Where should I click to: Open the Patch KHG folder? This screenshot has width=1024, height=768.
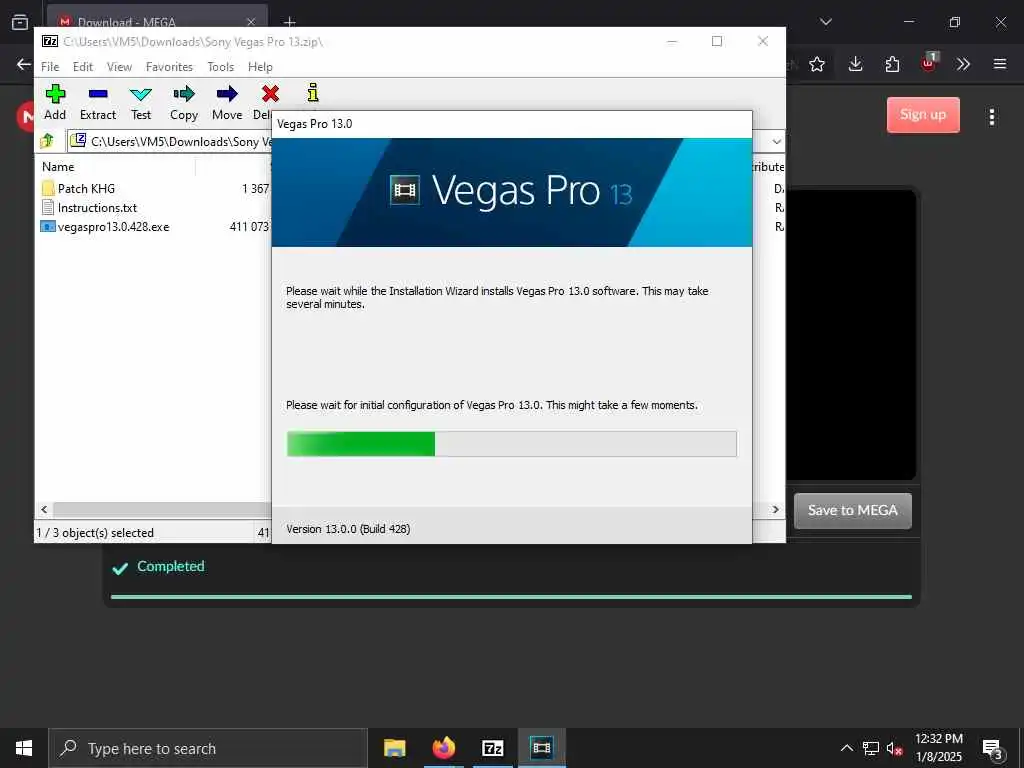click(x=86, y=189)
